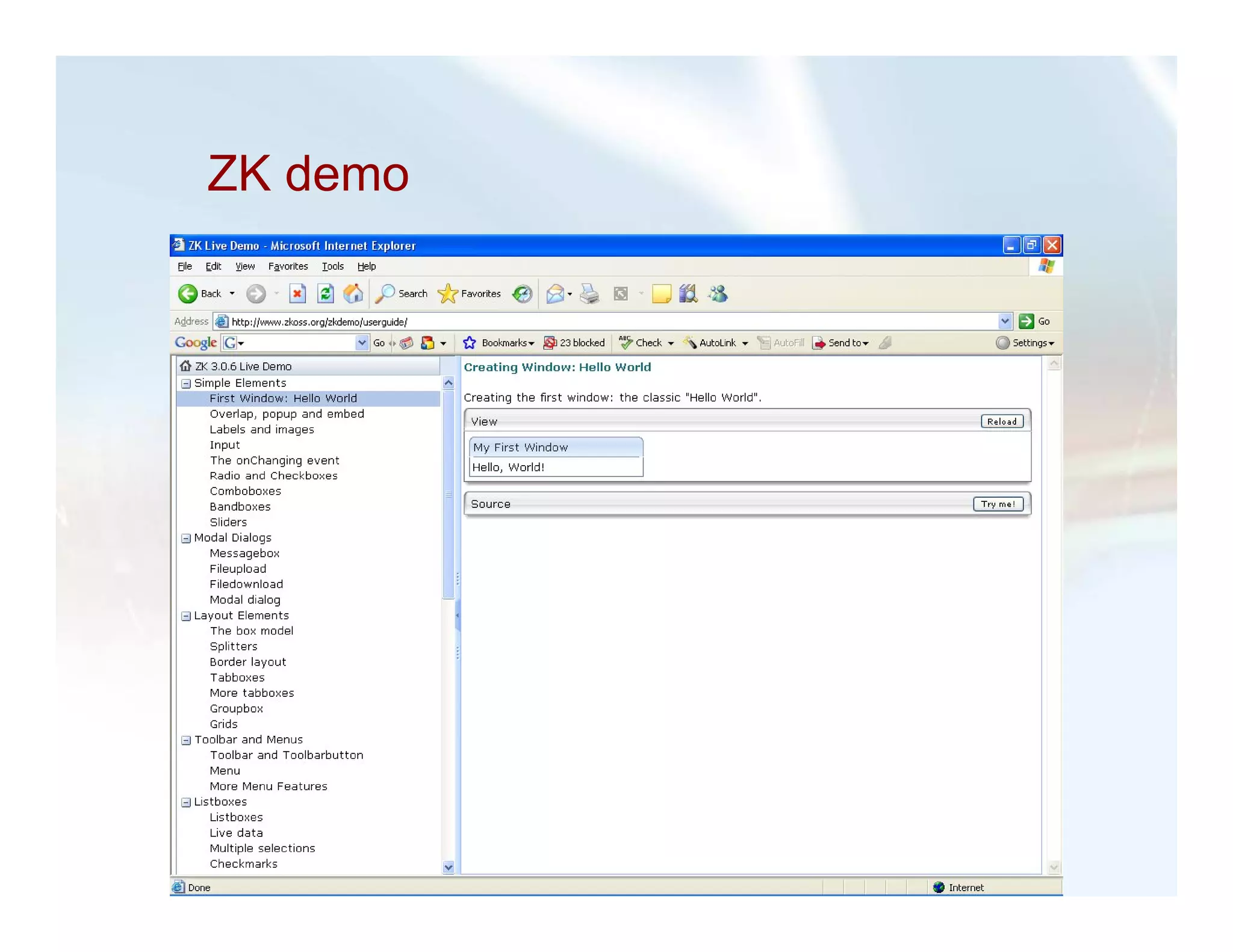
Task: Click the Back arrow icon
Action: [188, 294]
